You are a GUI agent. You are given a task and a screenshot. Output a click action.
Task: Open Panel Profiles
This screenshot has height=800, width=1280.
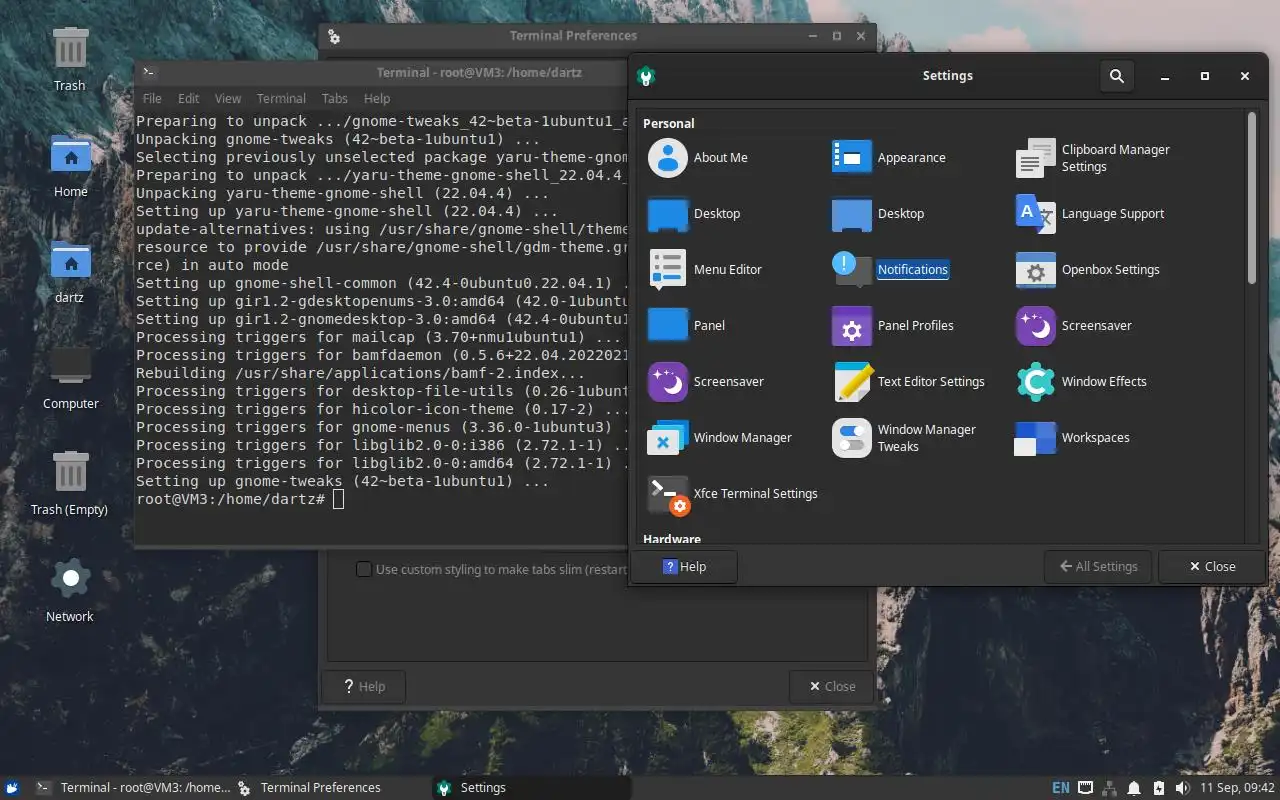892,326
